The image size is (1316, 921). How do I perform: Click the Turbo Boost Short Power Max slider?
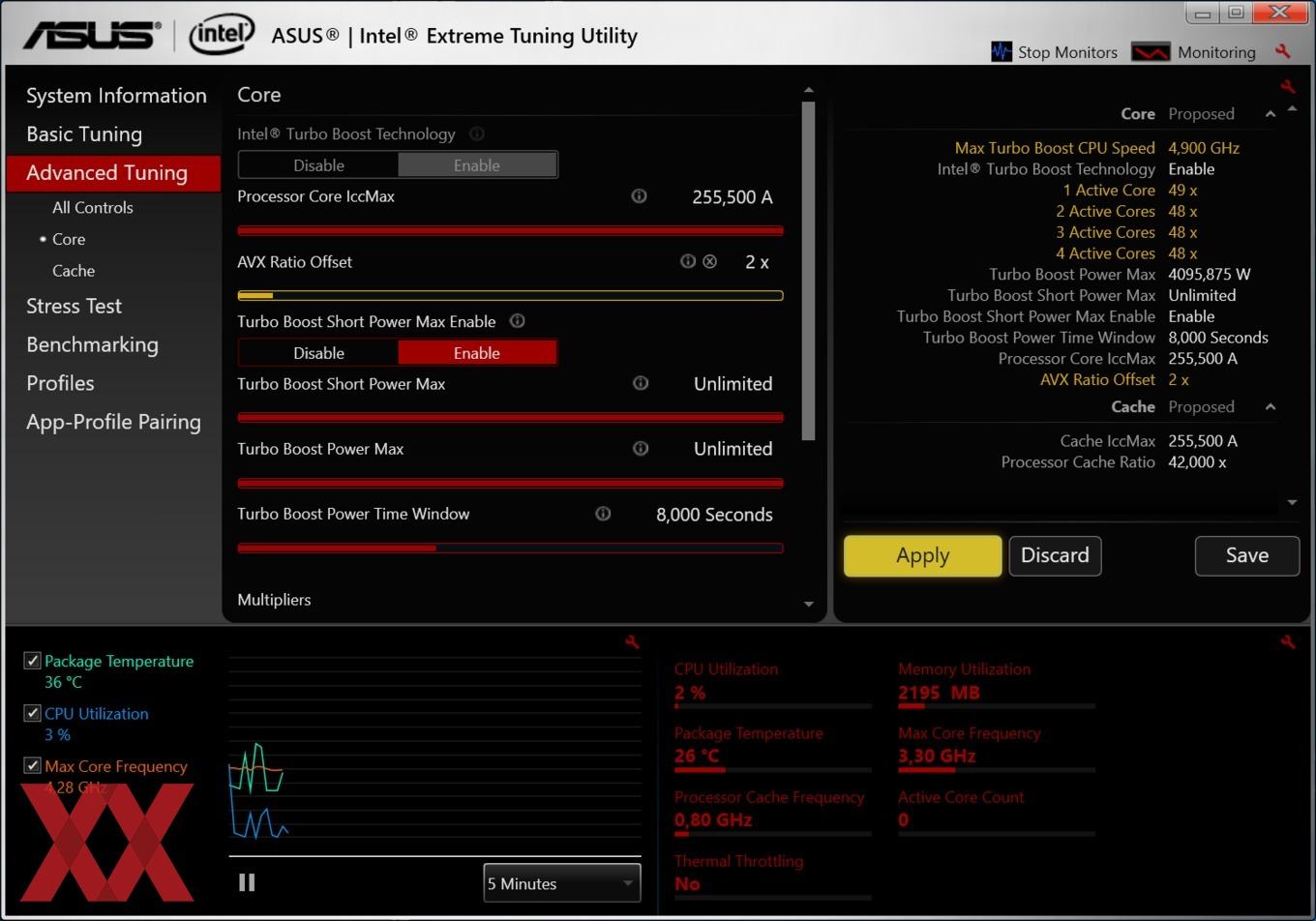click(510, 417)
